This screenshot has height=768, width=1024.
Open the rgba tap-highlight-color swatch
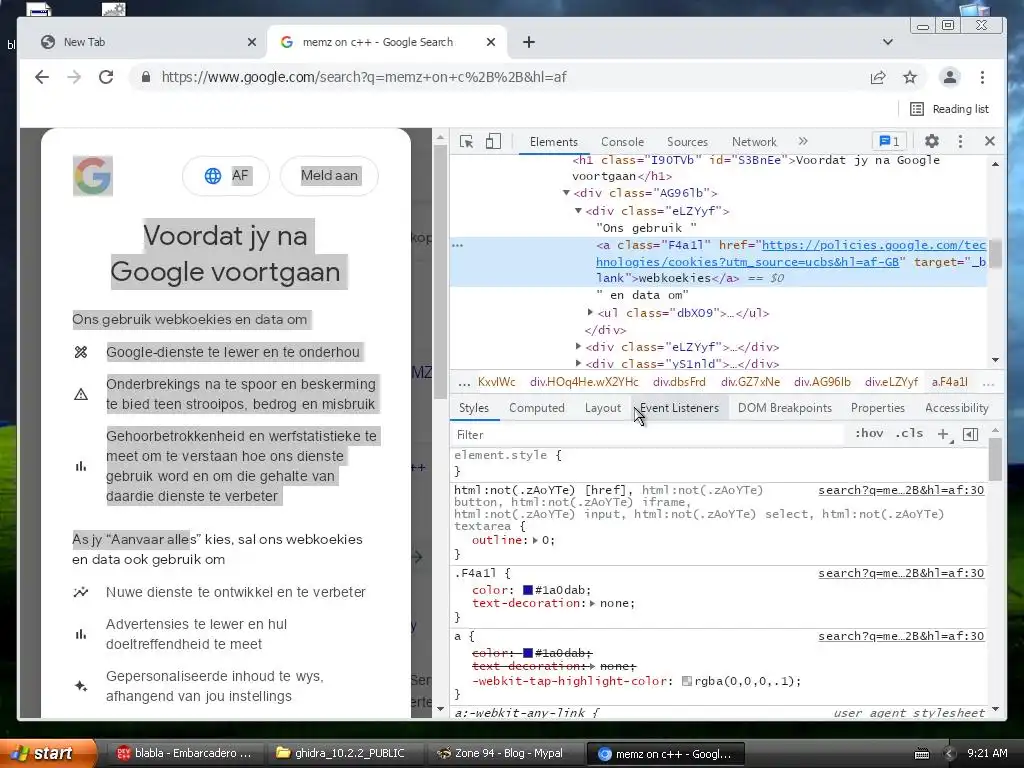tap(686, 681)
